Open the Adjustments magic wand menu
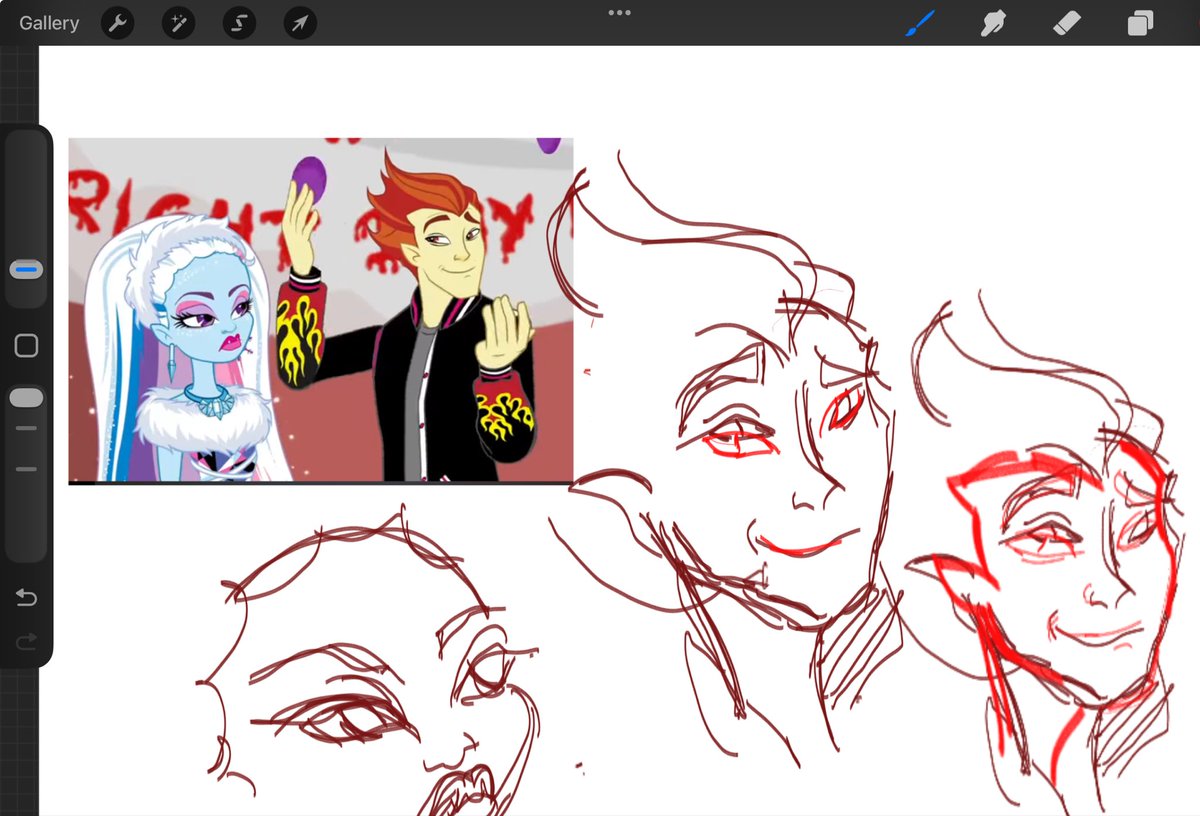1200x816 pixels. pyautogui.click(x=178, y=23)
